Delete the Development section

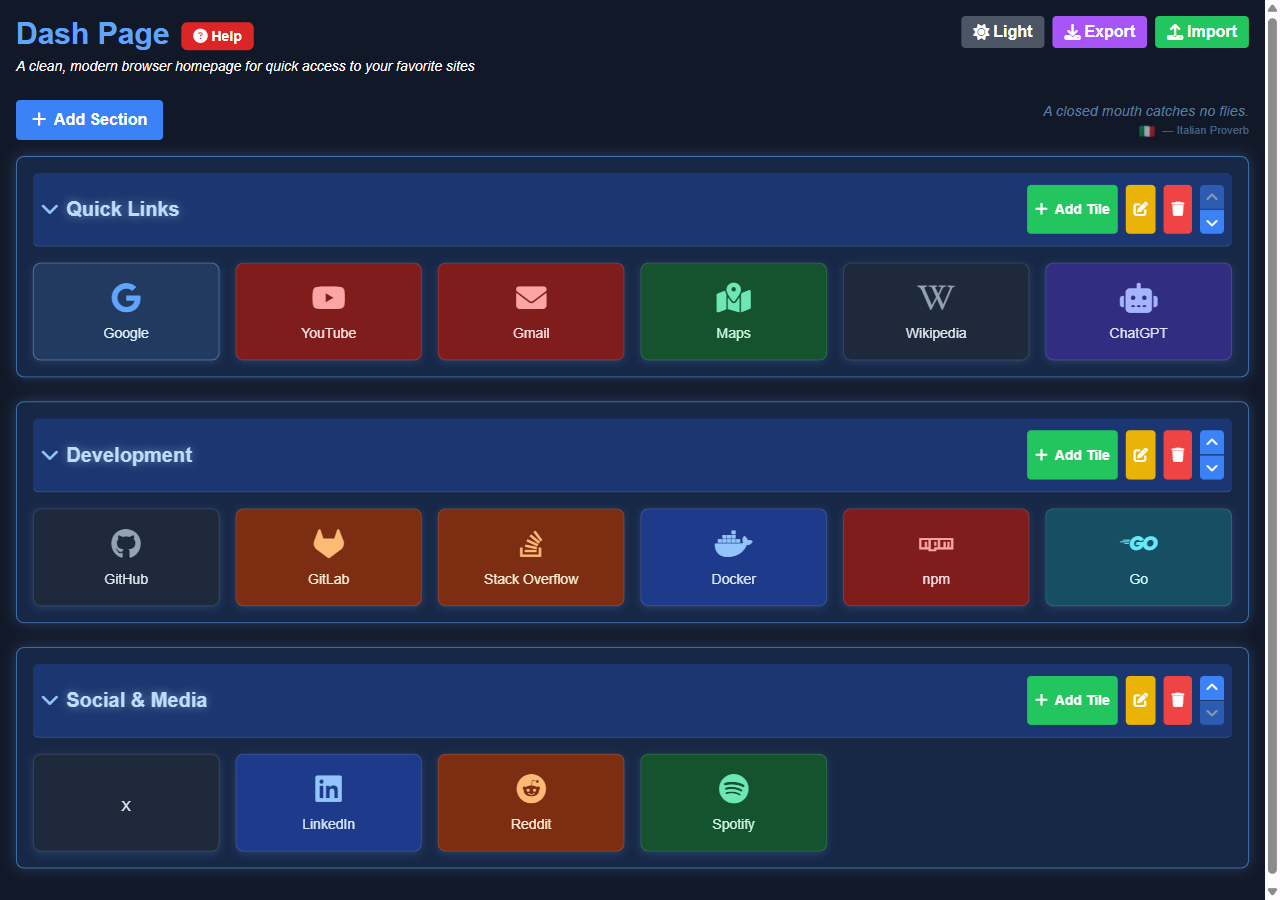pyautogui.click(x=1178, y=455)
